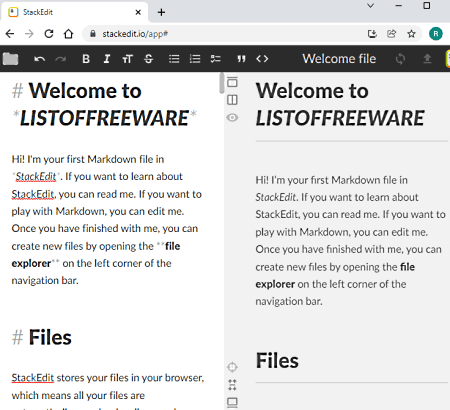Click 'LISTOFFREEWARE' in the preview heading

tap(340, 118)
